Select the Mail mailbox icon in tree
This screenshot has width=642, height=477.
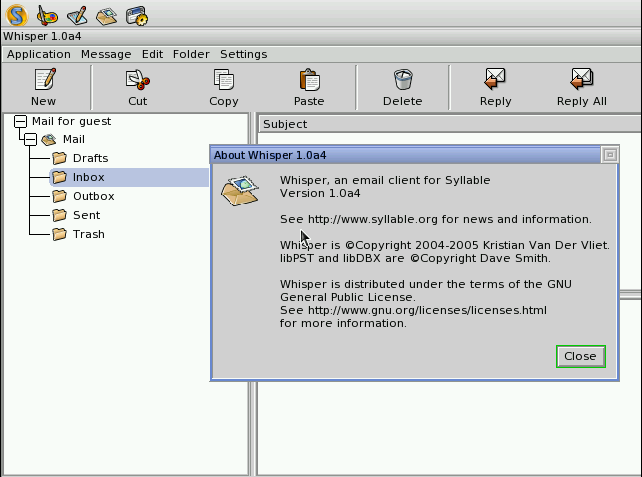click(49, 140)
